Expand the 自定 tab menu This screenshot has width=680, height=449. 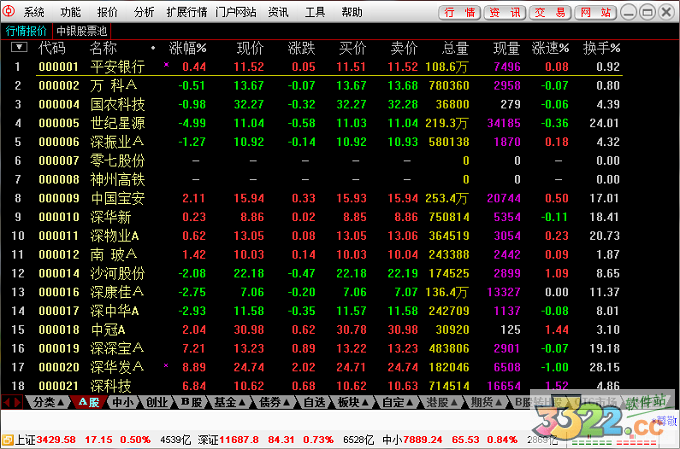point(397,403)
